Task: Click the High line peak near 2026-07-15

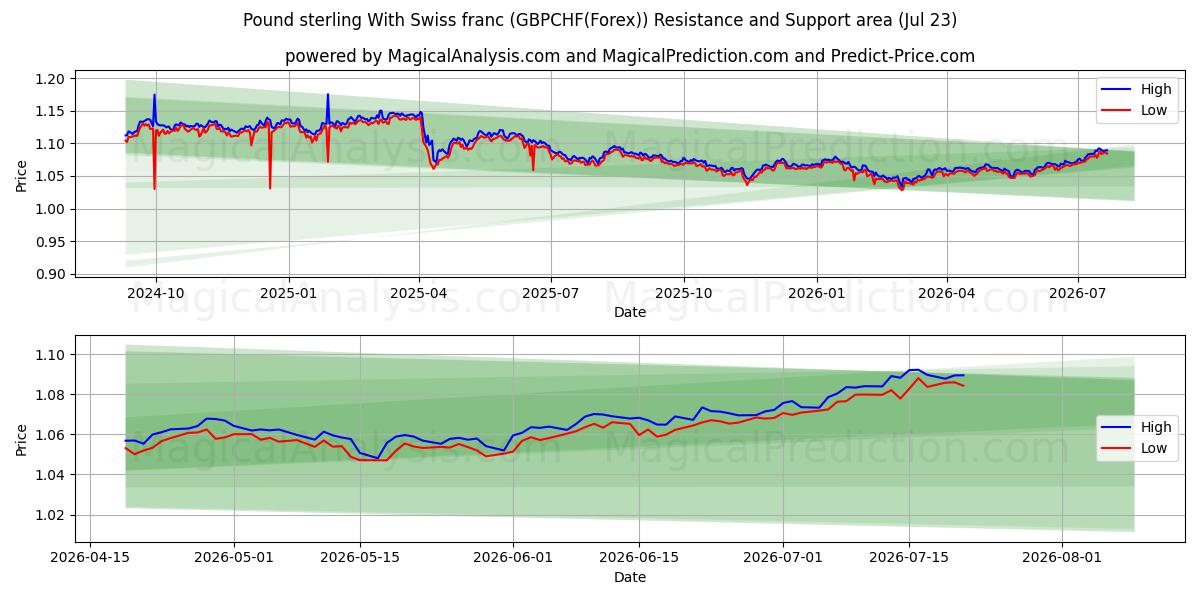Action: coord(913,370)
